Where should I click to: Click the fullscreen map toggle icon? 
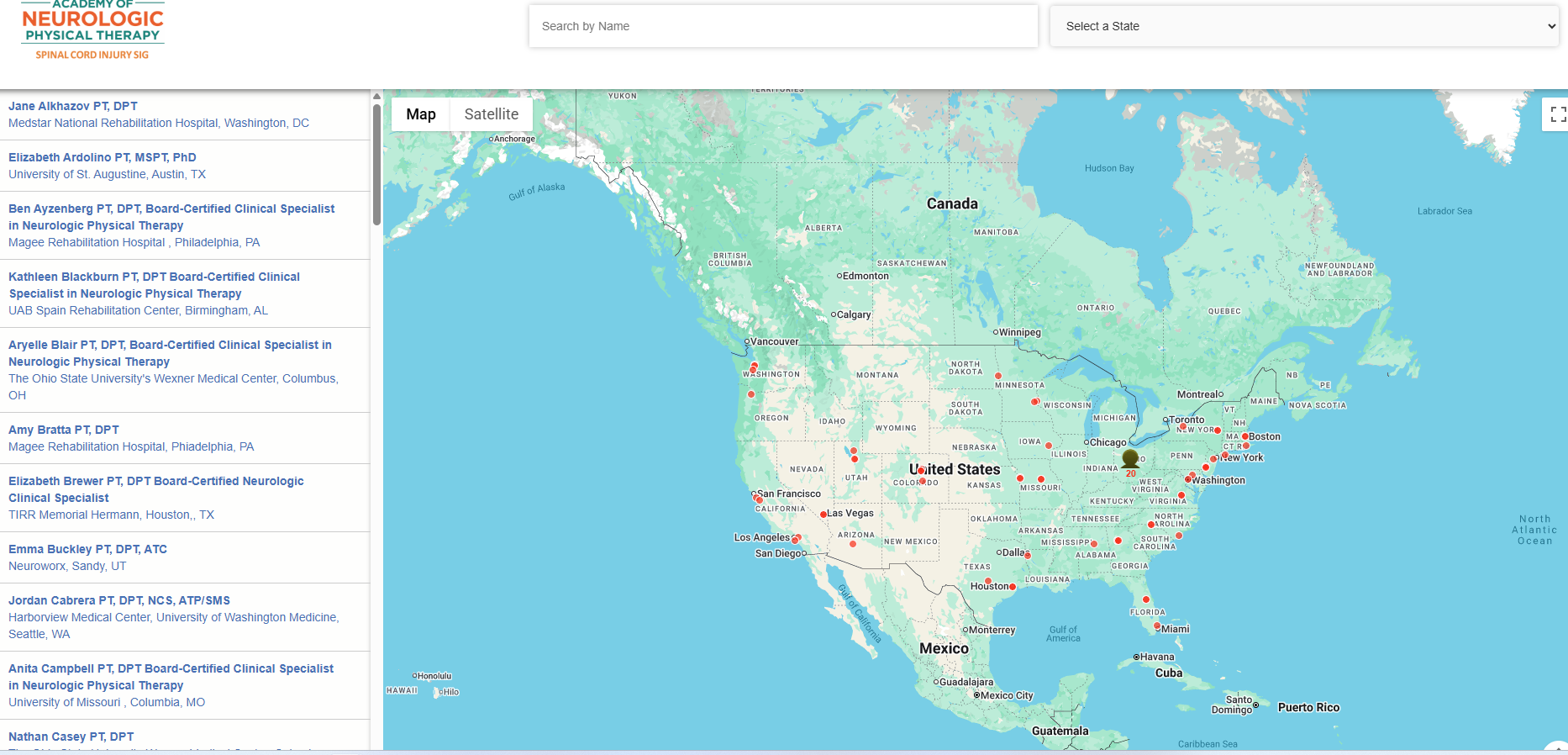pos(1557,114)
